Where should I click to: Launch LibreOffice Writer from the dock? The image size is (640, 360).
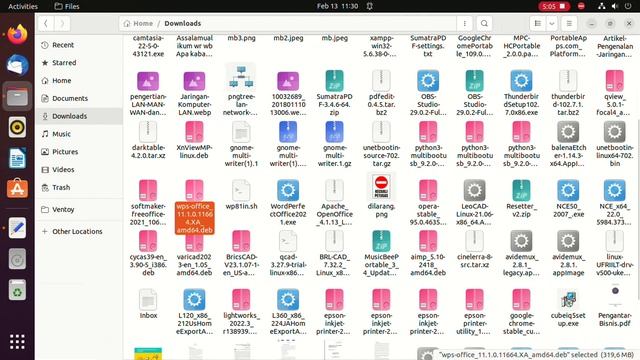coord(17,158)
